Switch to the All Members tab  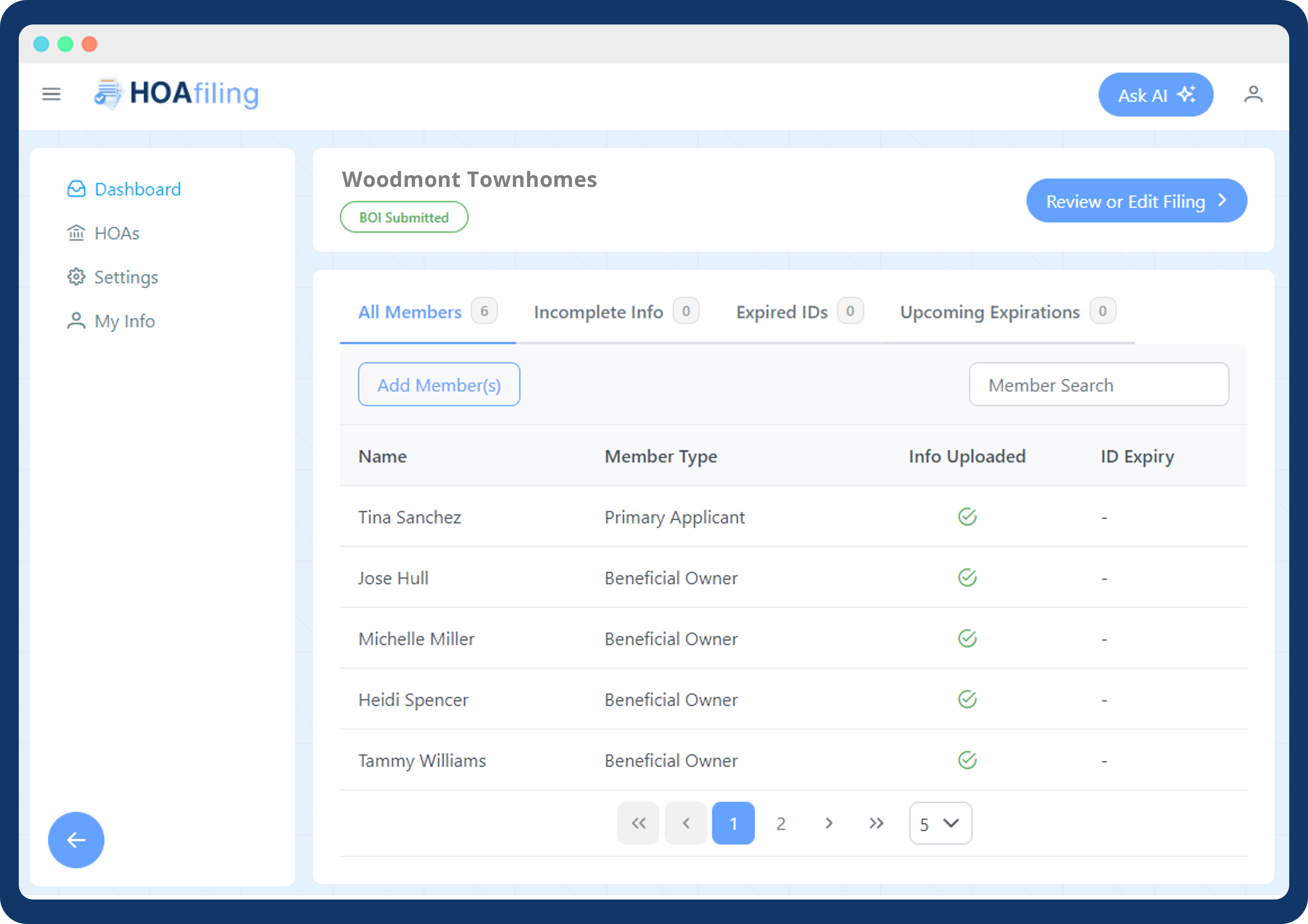tap(427, 312)
